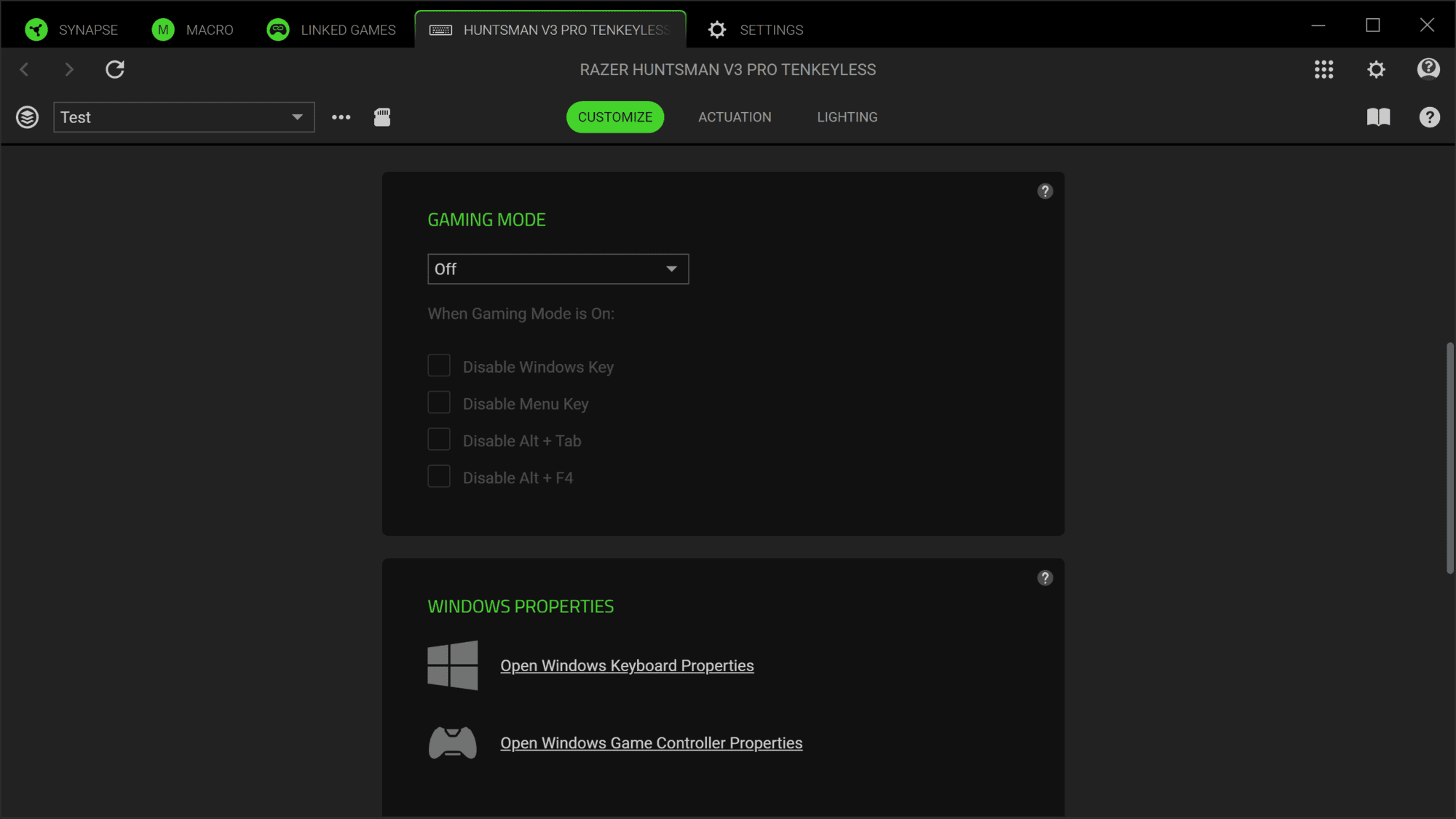Open the feedback help icon at top right
This screenshot has width=1456, height=819.
pyautogui.click(x=1428, y=69)
